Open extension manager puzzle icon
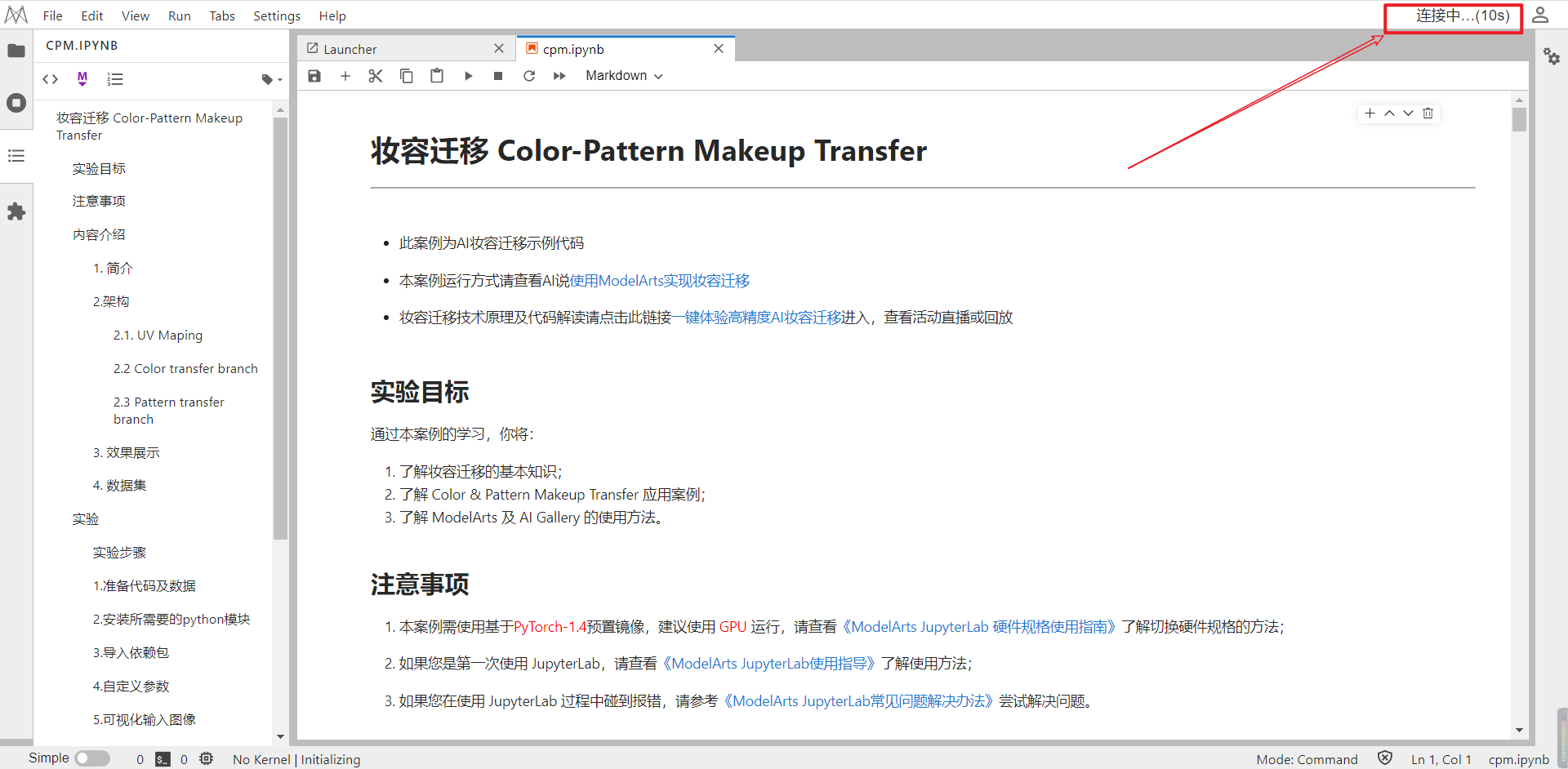The image size is (1568, 769). (16, 211)
